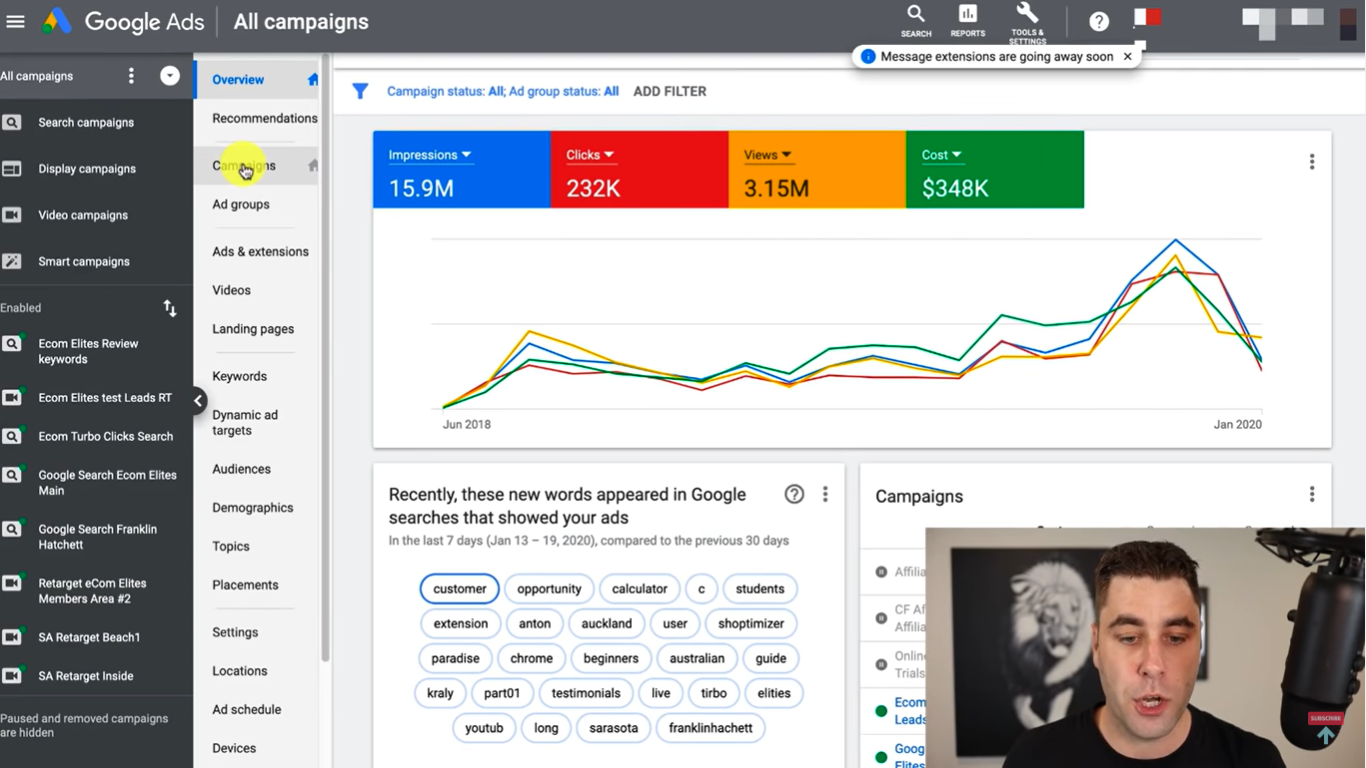The height and width of the screenshot is (768, 1366).
Task: Open the chart card three-dot menu
Action: (1312, 162)
